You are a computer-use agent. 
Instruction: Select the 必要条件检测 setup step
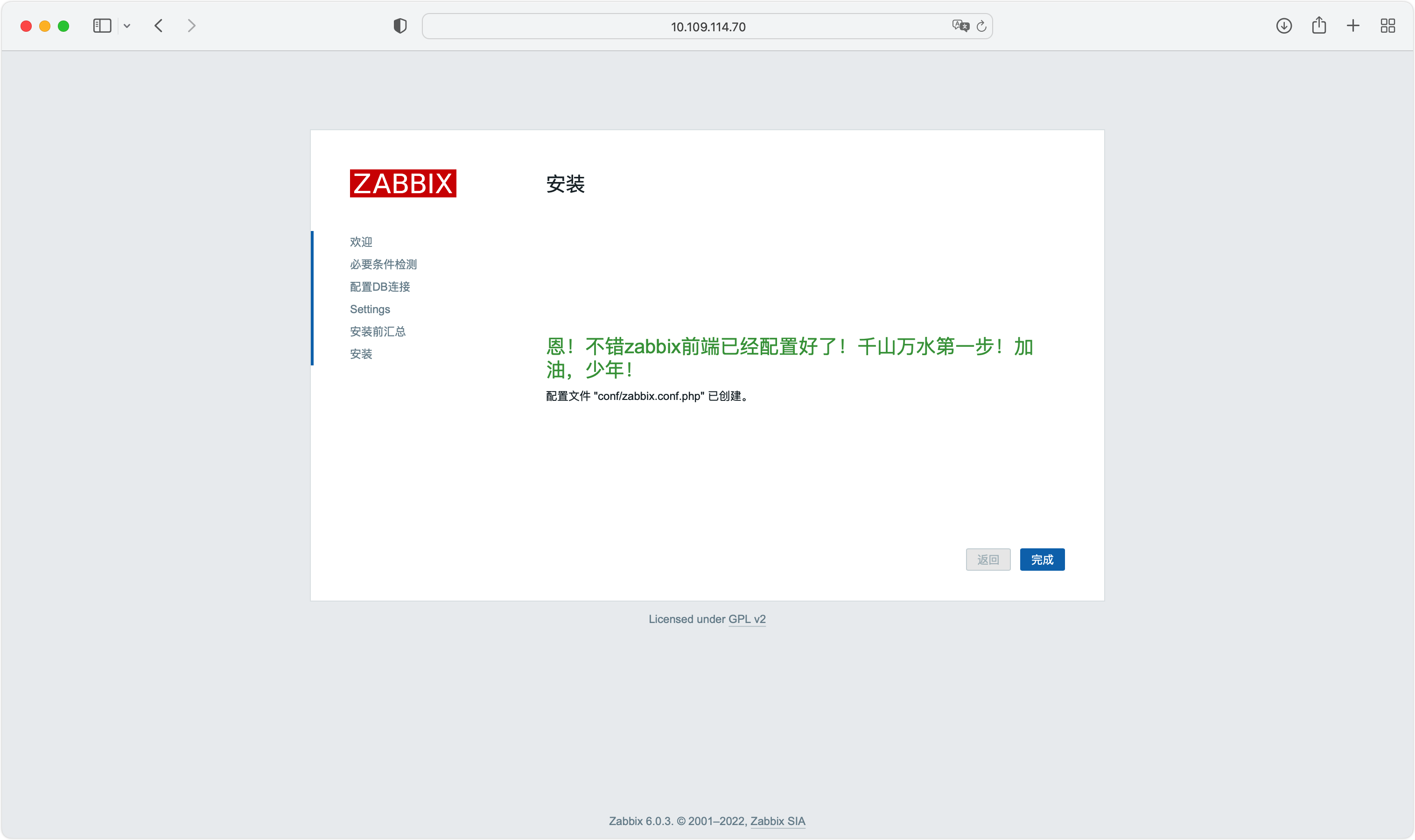(x=383, y=264)
